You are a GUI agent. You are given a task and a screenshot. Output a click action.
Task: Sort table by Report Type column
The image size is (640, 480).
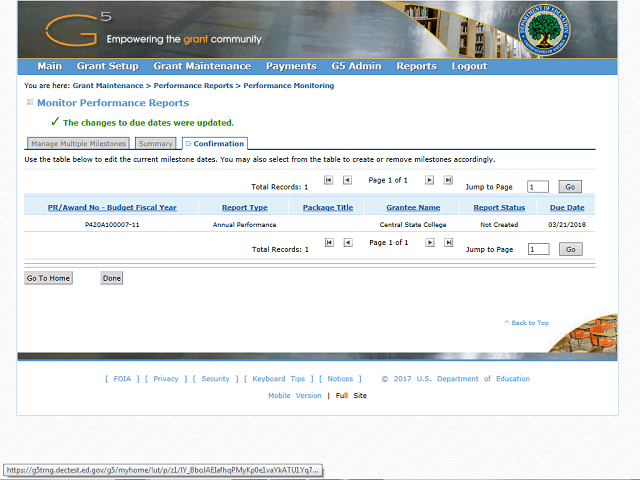point(244,207)
